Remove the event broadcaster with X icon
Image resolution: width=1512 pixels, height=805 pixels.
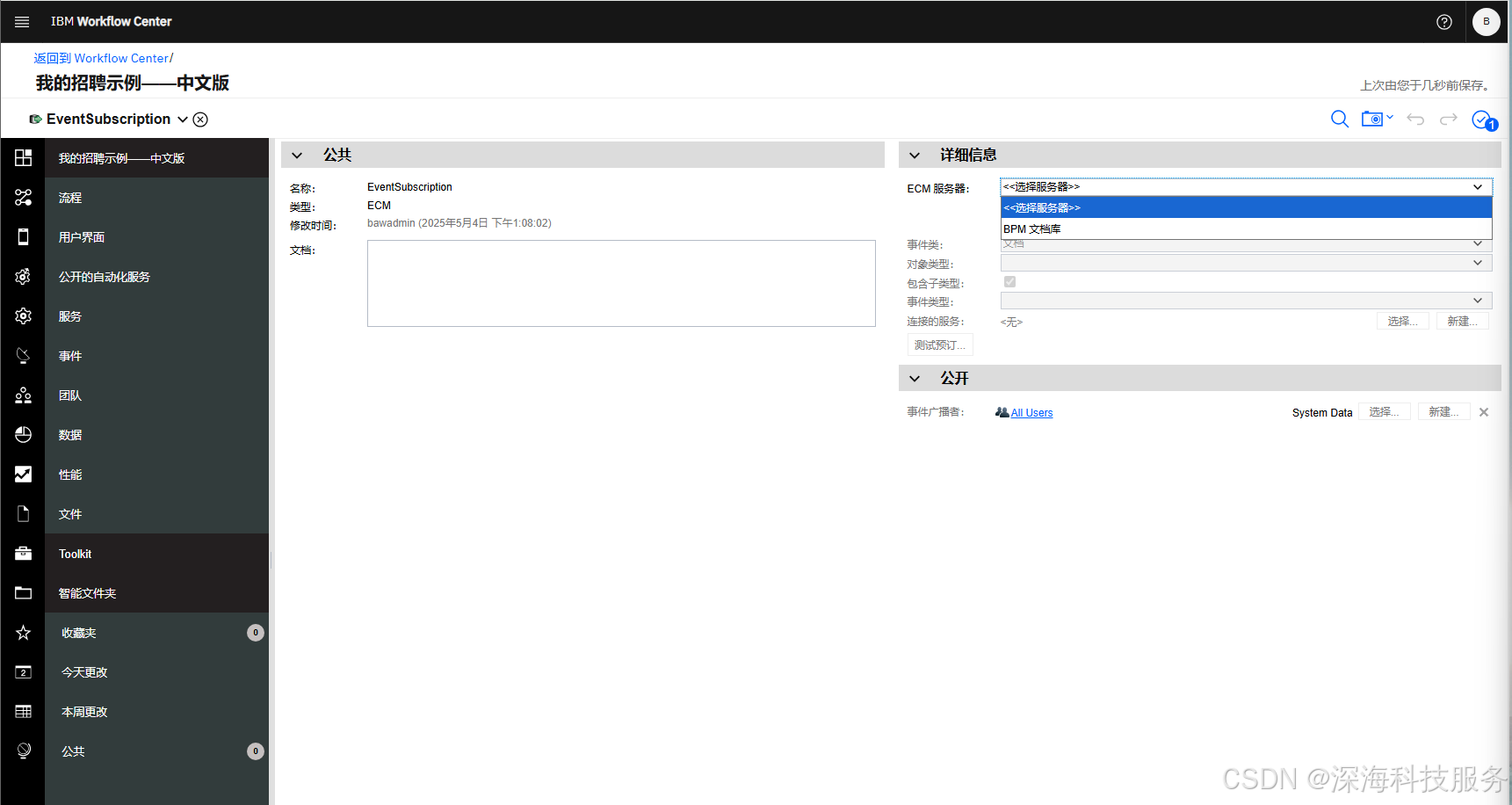[1484, 412]
